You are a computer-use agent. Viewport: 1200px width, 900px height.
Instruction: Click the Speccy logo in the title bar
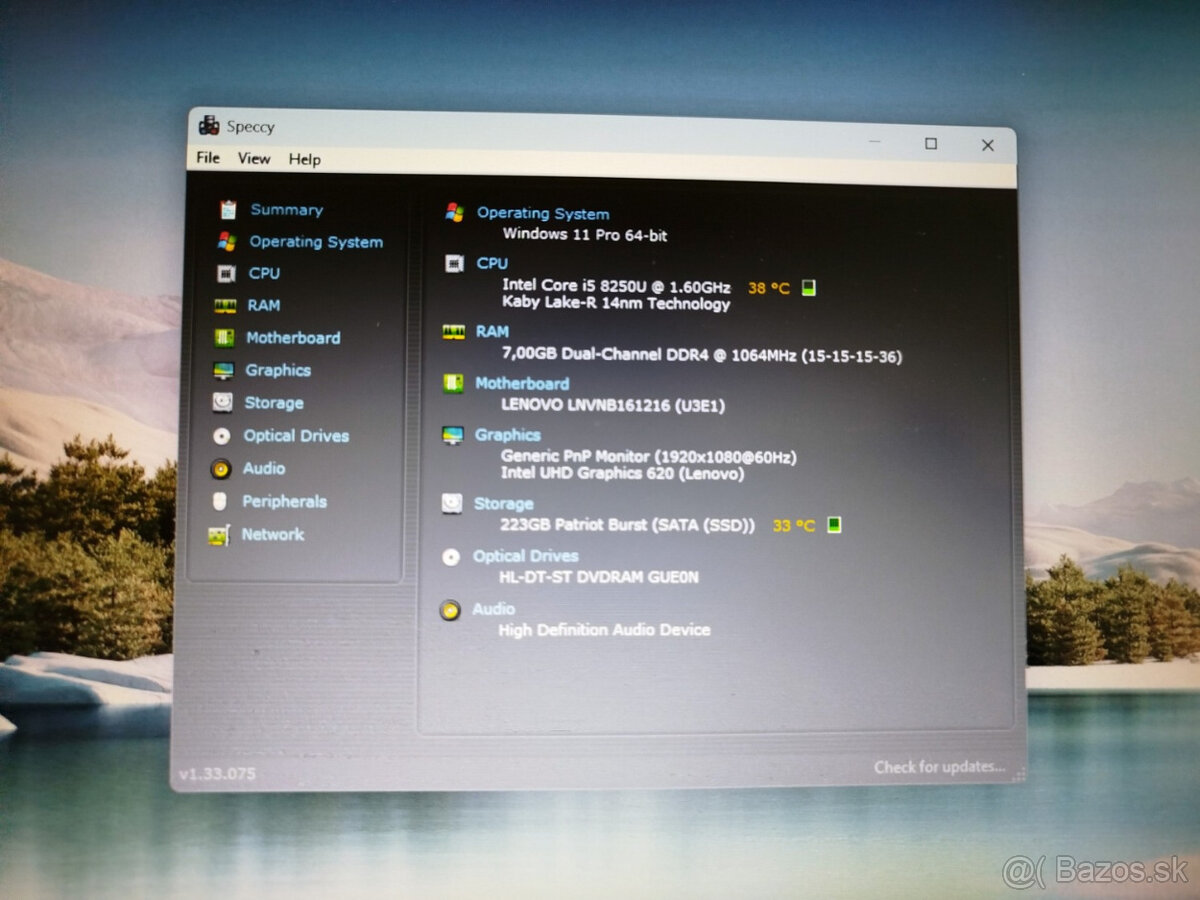tap(210, 126)
